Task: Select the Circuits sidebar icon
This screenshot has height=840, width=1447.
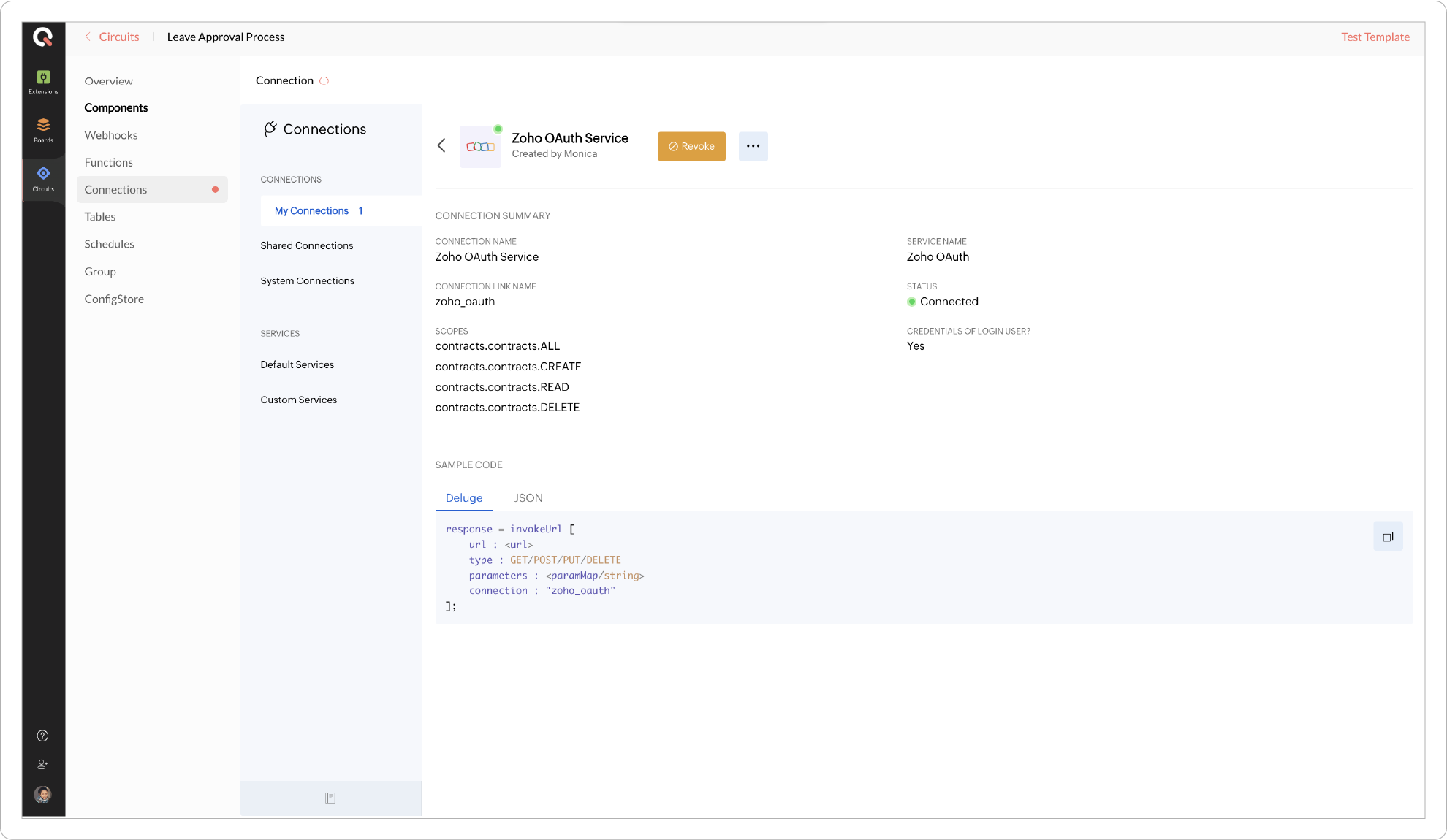Action: [x=43, y=178]
